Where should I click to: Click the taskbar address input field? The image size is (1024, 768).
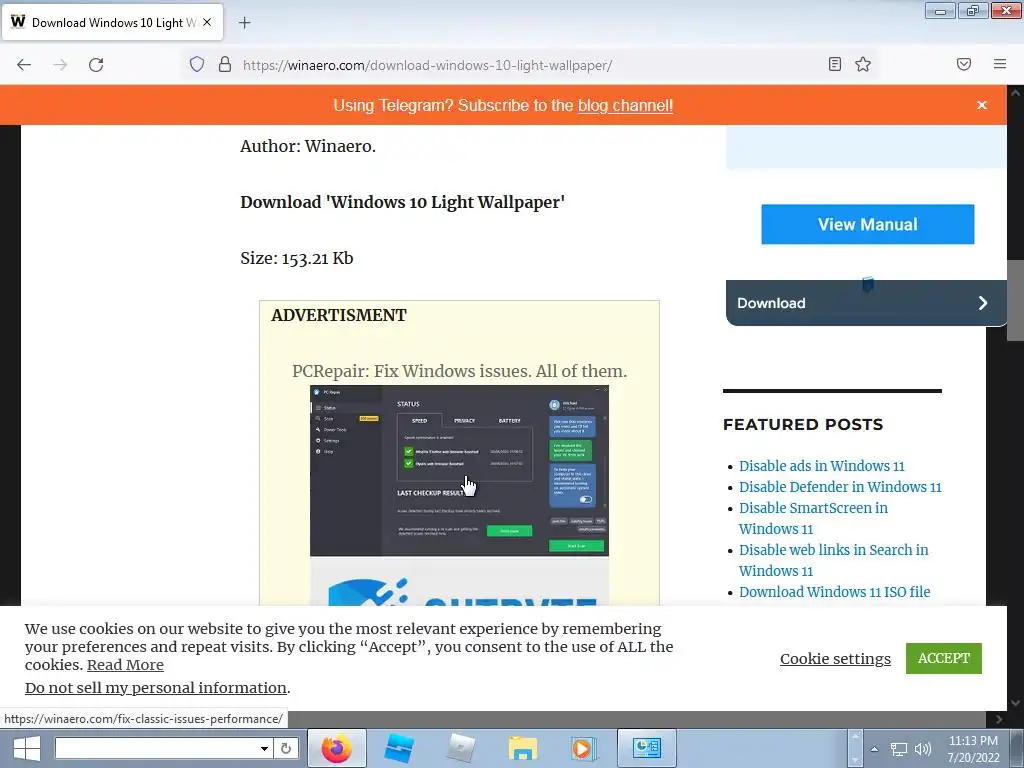[156, 748]
